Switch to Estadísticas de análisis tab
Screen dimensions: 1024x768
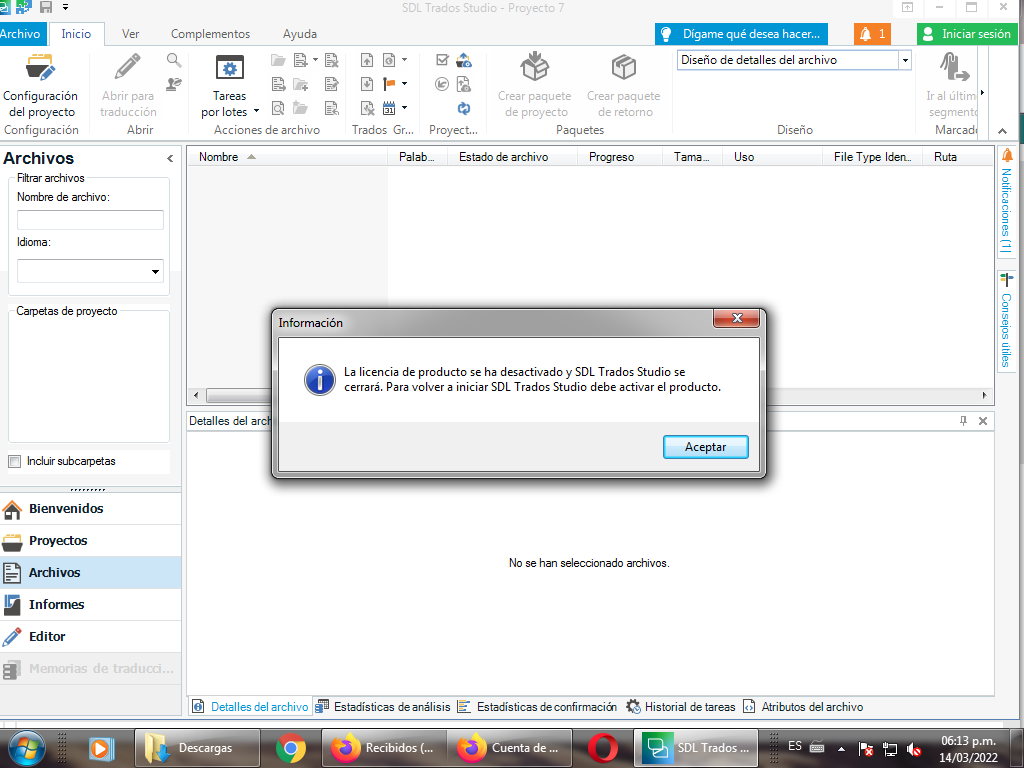tap(383, 707)
